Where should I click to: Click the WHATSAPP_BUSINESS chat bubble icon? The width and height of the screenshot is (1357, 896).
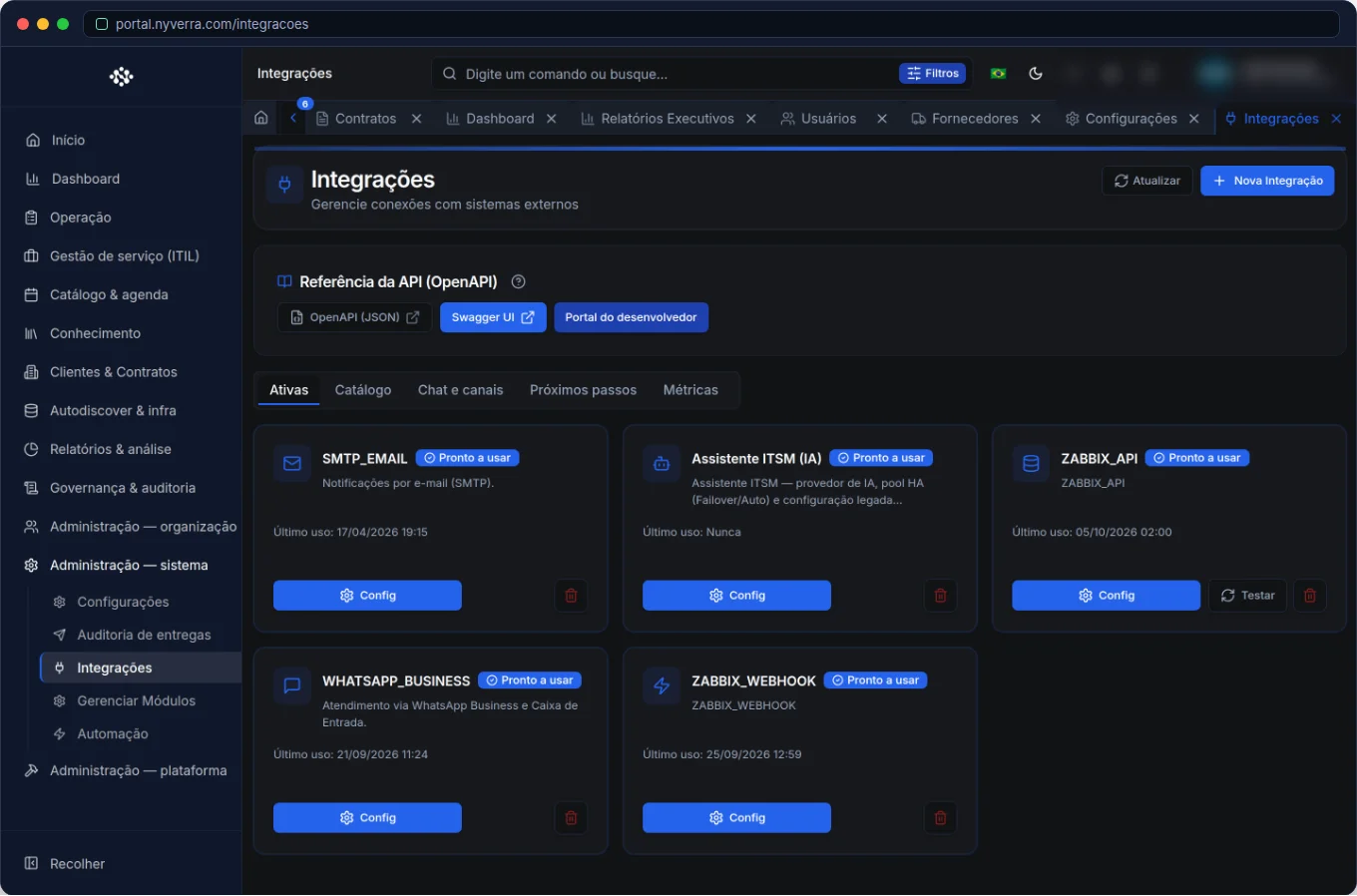pyautogui.click(x=292, y=685)
